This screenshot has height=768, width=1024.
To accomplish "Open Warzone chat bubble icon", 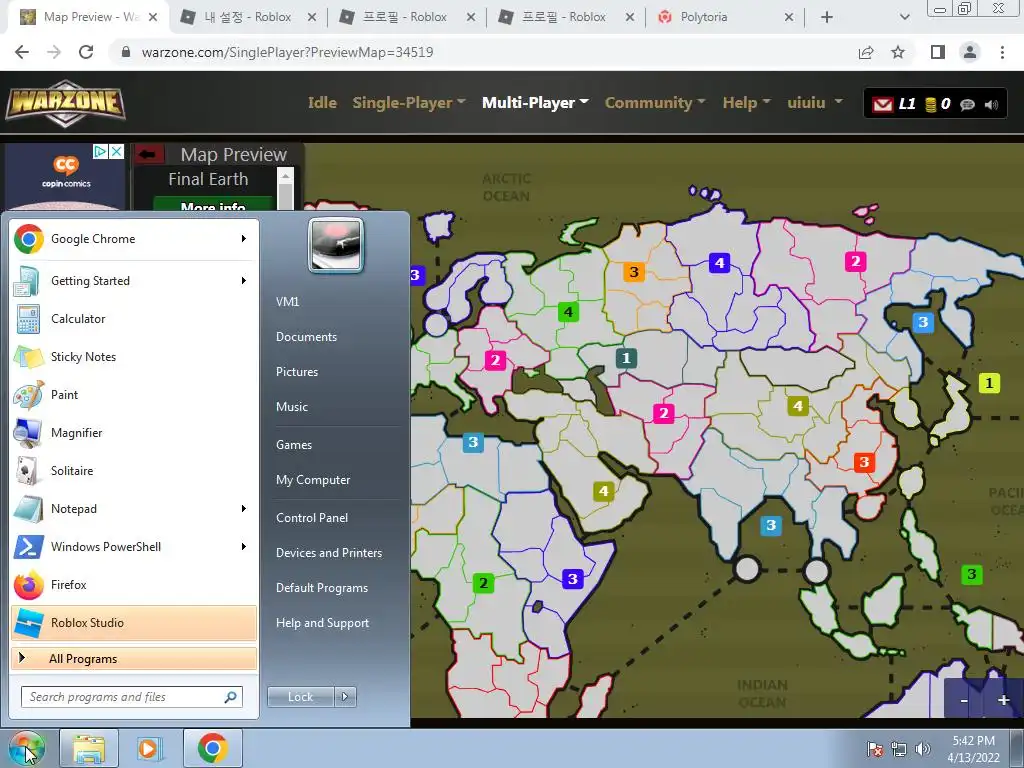I will [967, 104].
